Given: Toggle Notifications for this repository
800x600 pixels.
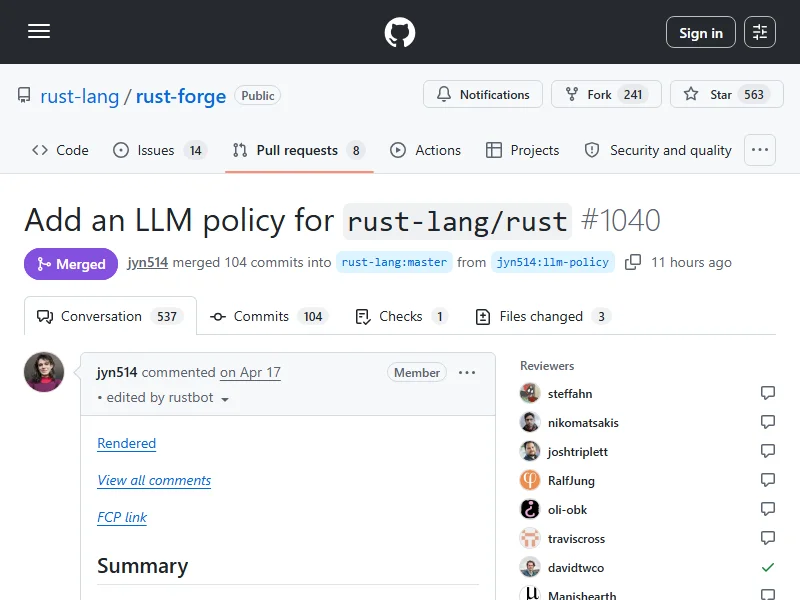Looking at the screenshot, I should click(483, 94).
